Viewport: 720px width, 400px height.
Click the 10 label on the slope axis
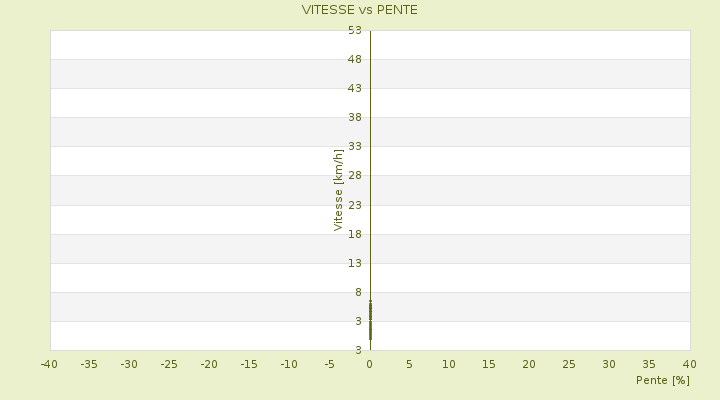[x=449, y=364]
